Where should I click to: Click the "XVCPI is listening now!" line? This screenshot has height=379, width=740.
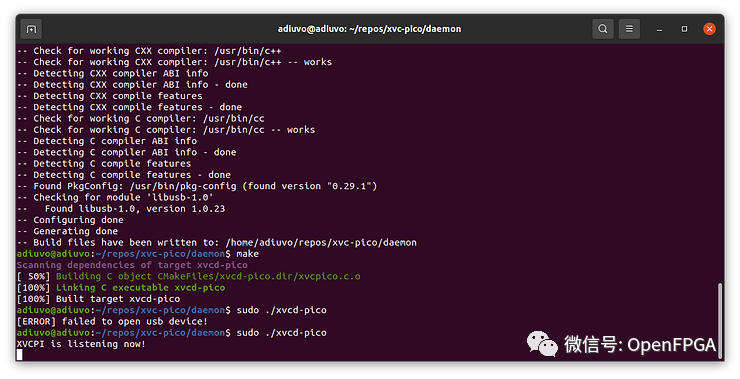81,344
